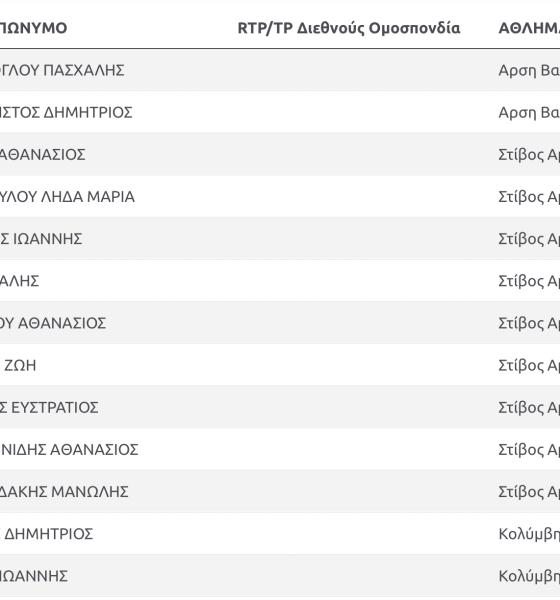Click Αρση Βα sport cell in first row
The width and height of the screenshot is (560, 600).
tap(529, 70)
